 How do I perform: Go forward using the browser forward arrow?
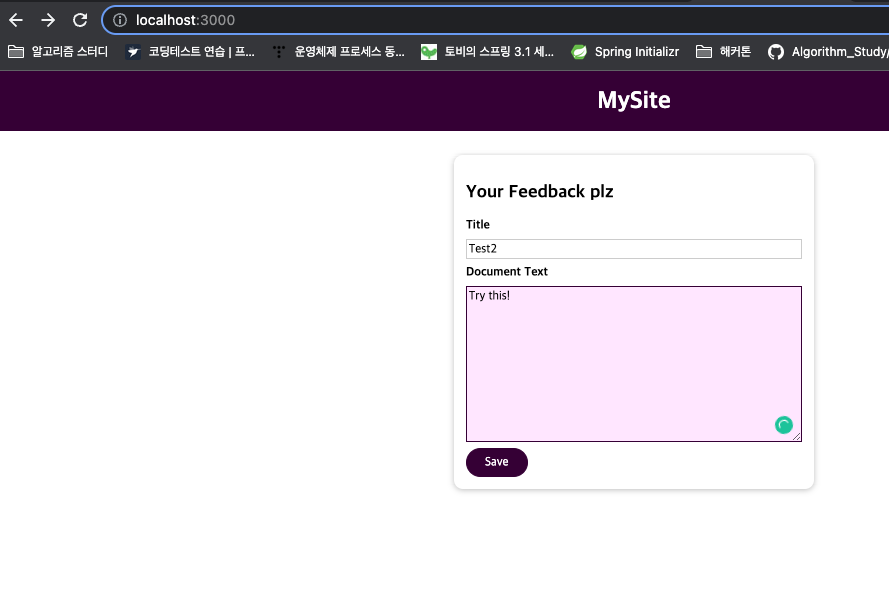48,20
